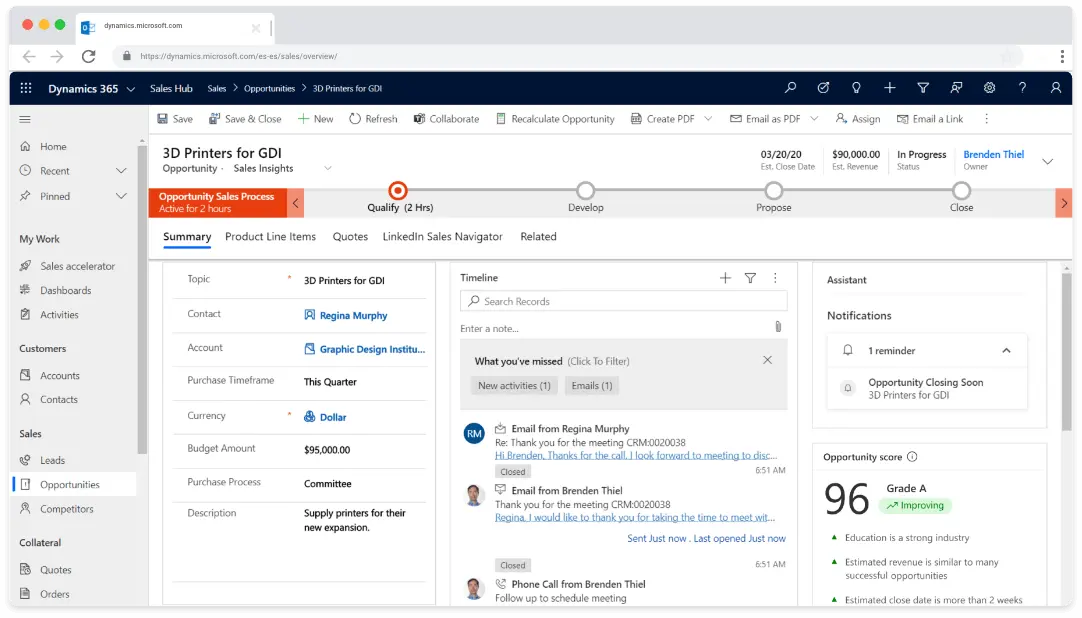Image resolution: width=1082 pixels, height=618 pixels.
Task: Attach a file using paperclip icon
Action: click(778, 327)
